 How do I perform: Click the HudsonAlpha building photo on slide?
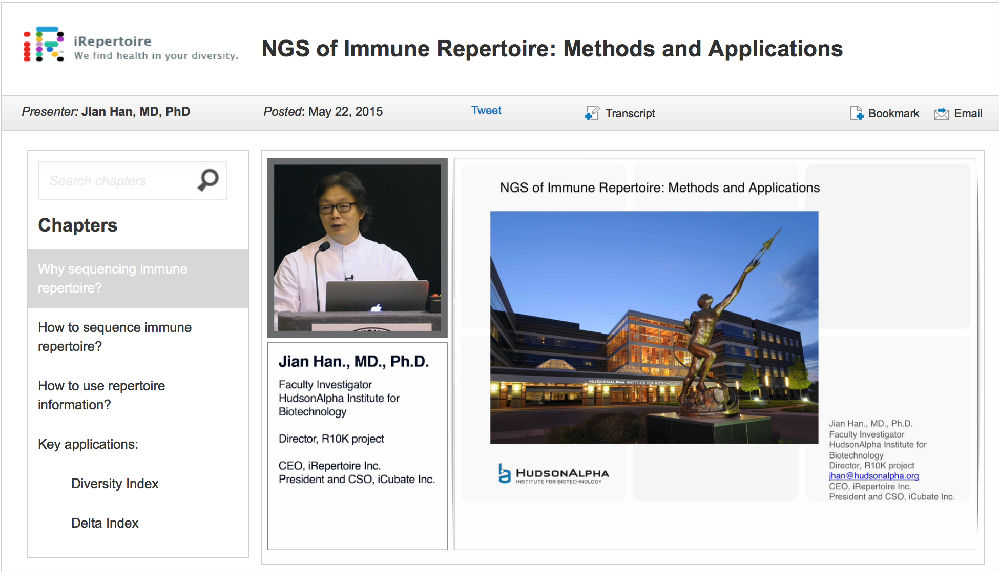pyautogui.click(x=654, y=327)
